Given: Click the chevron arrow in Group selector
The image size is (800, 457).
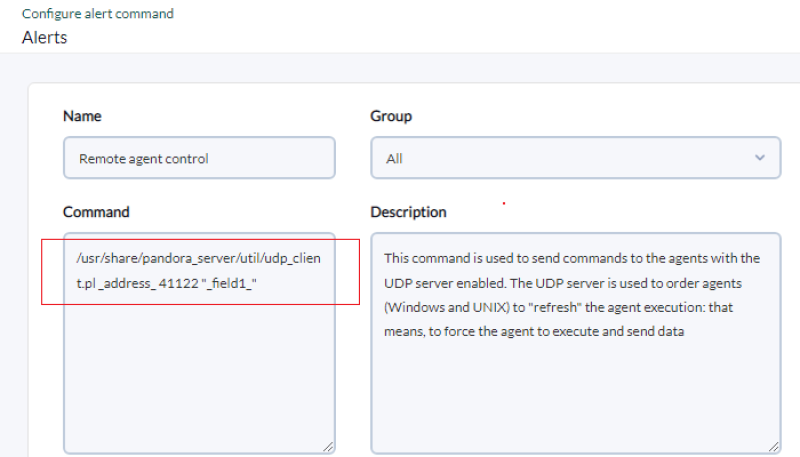Looking at the screenshot, I should click(x=760, y=158).
